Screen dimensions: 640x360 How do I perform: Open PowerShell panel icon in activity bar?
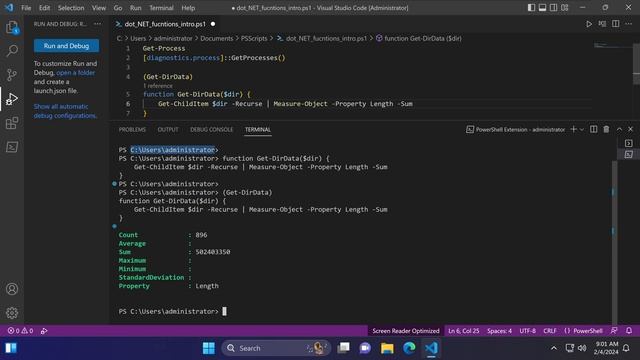pos(12,147)
